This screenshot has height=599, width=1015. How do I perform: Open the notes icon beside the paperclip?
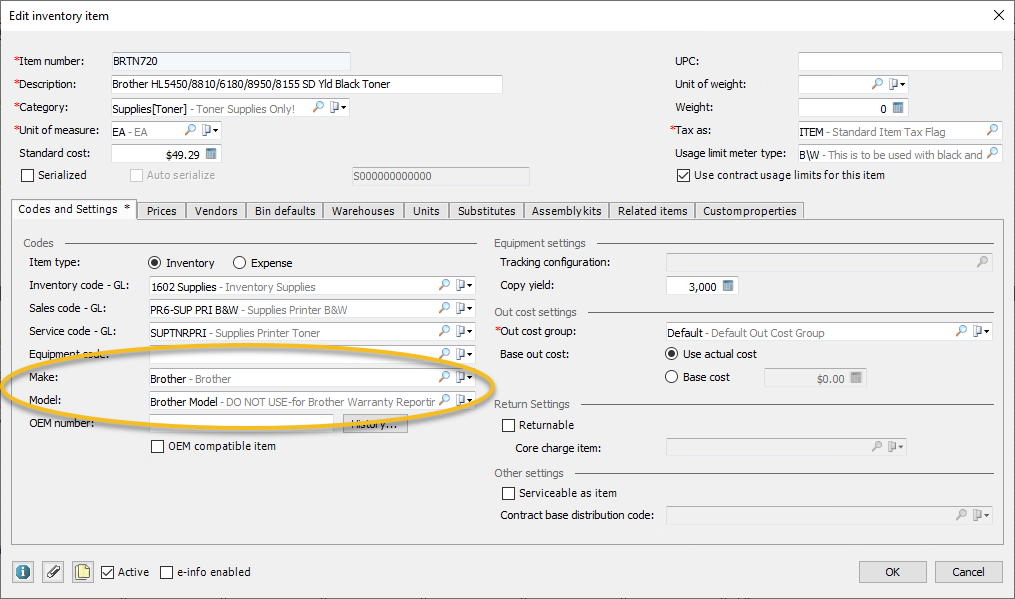pos(83,572)
